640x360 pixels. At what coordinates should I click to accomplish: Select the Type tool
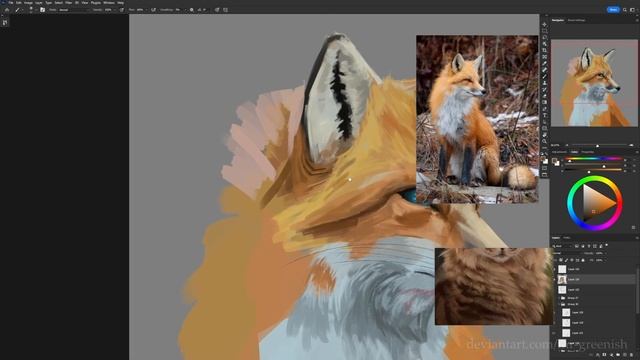click(544, 115)
